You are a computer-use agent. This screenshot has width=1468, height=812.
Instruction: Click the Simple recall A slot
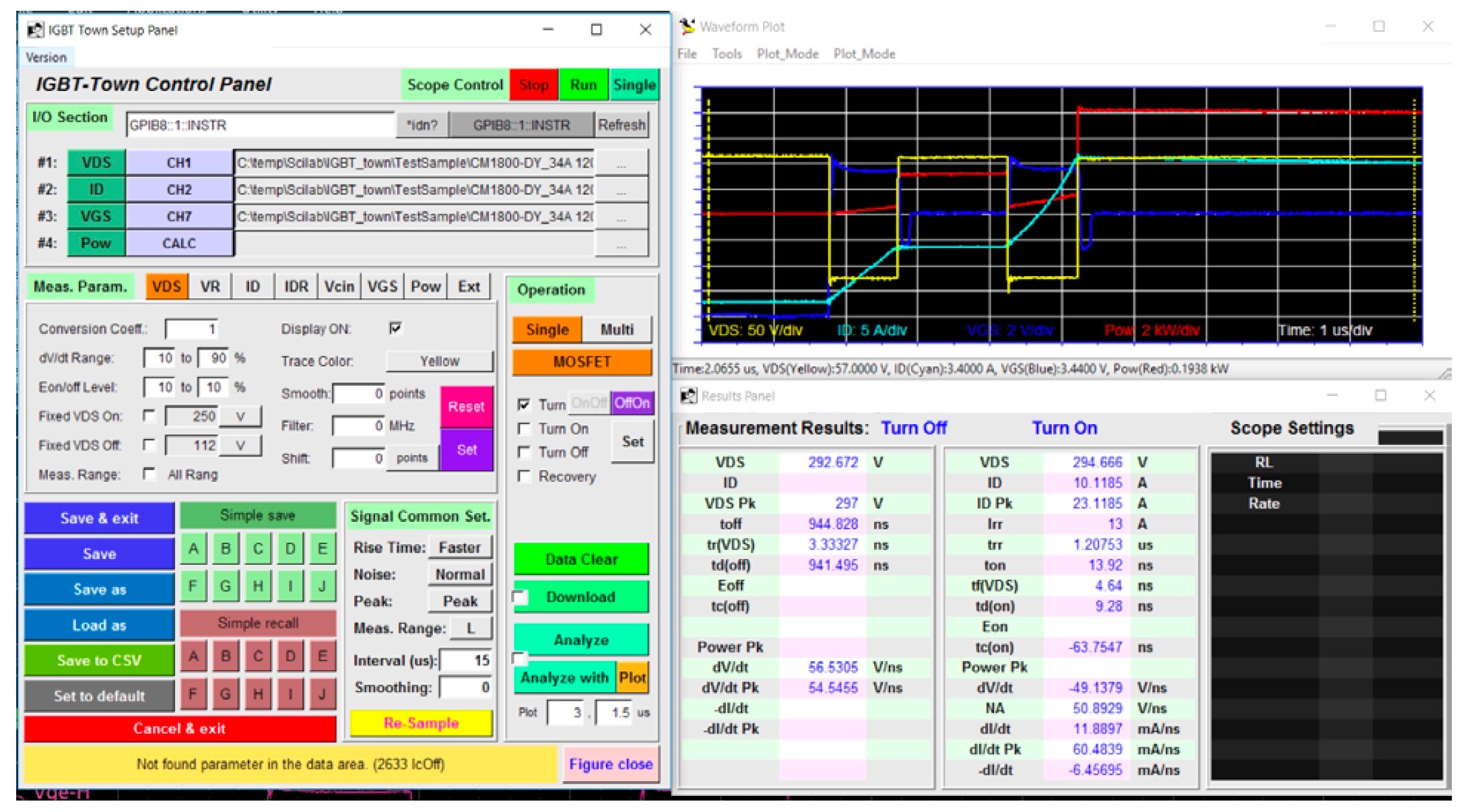pos(193,656)
